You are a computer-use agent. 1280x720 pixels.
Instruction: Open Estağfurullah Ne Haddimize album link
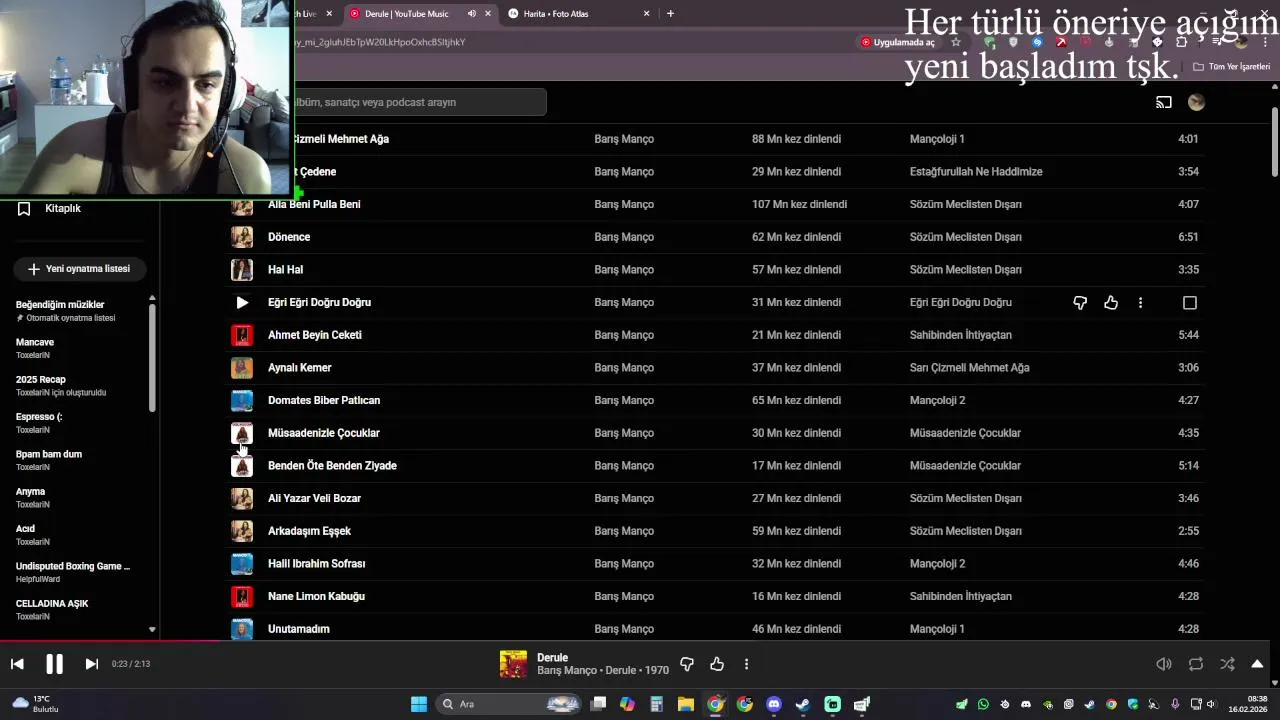click(x=976, y=172)
